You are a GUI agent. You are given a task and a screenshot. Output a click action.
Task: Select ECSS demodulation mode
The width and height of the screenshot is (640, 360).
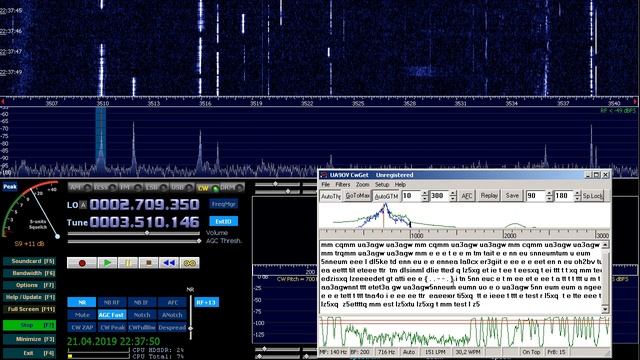click(106, 188)
